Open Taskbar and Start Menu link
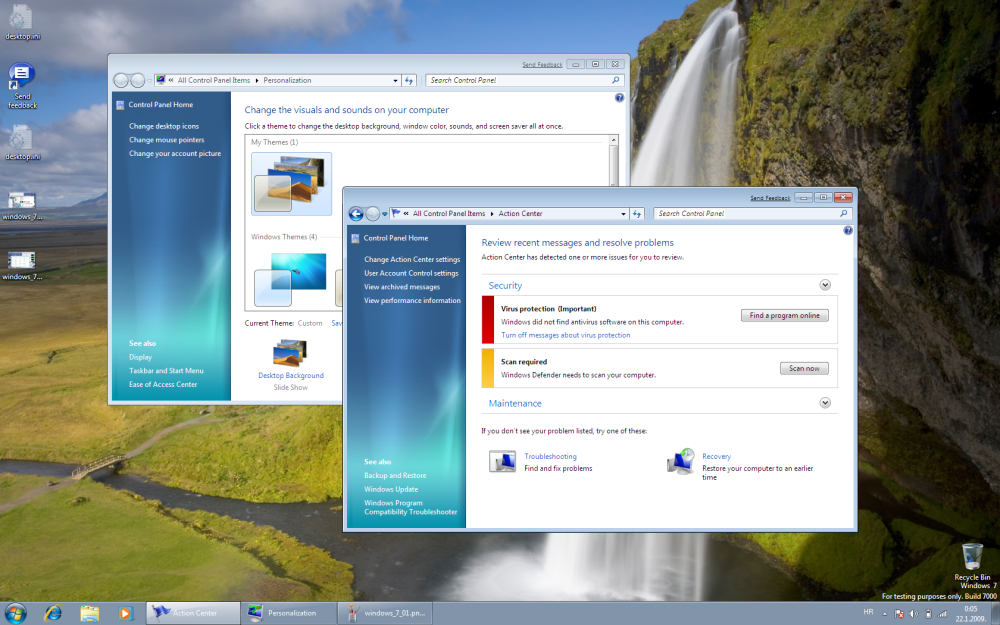Image resolution: width=1000 pixels, height=625 pixels. point(166,371)
